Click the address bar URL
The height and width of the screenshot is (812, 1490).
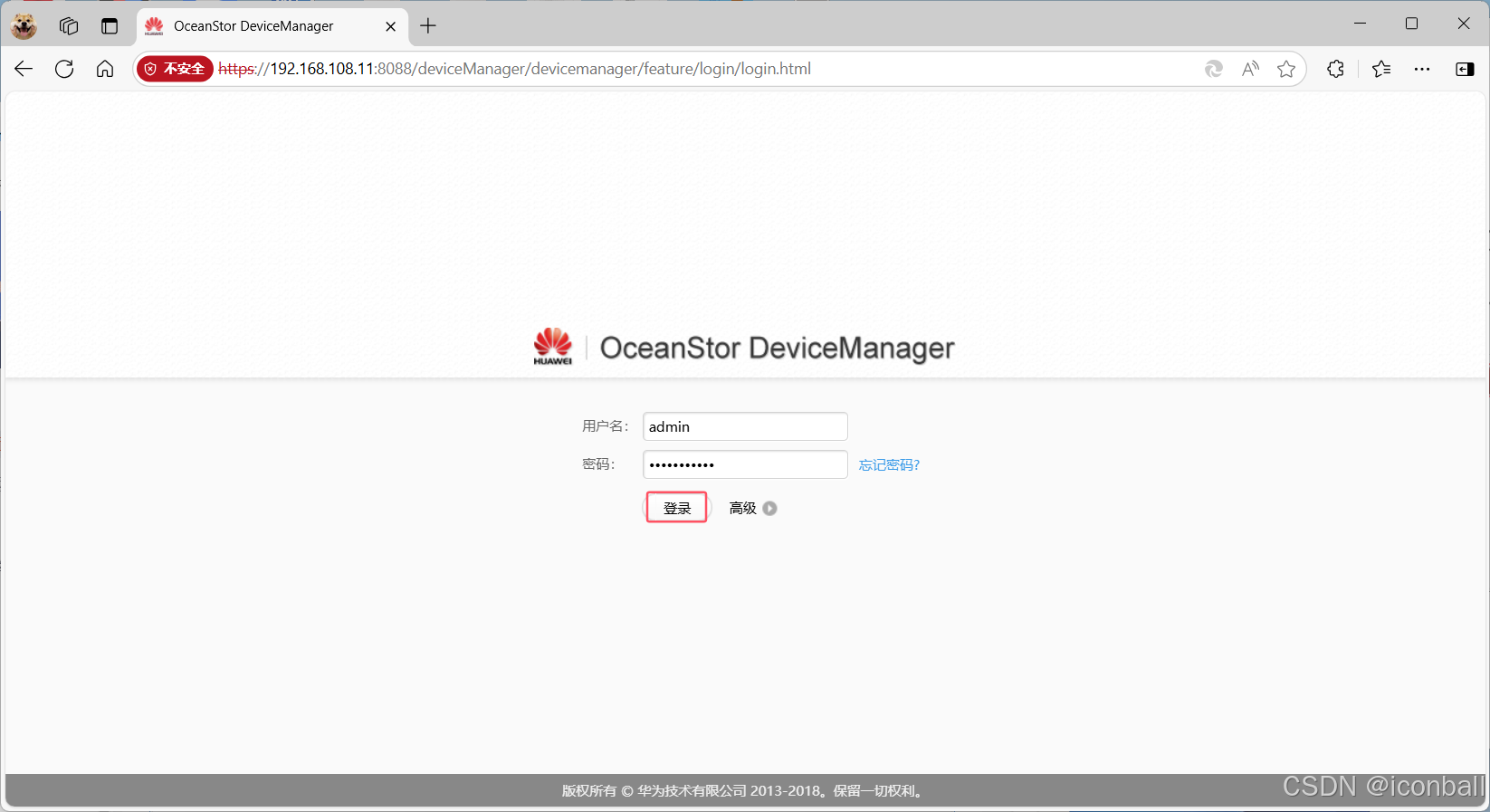point(514,69)
